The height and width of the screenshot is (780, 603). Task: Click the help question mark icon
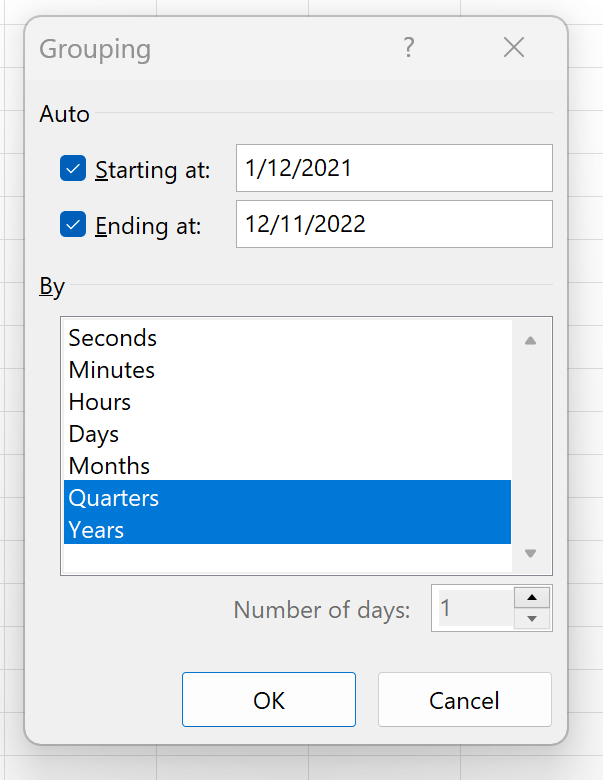[408, 48]
